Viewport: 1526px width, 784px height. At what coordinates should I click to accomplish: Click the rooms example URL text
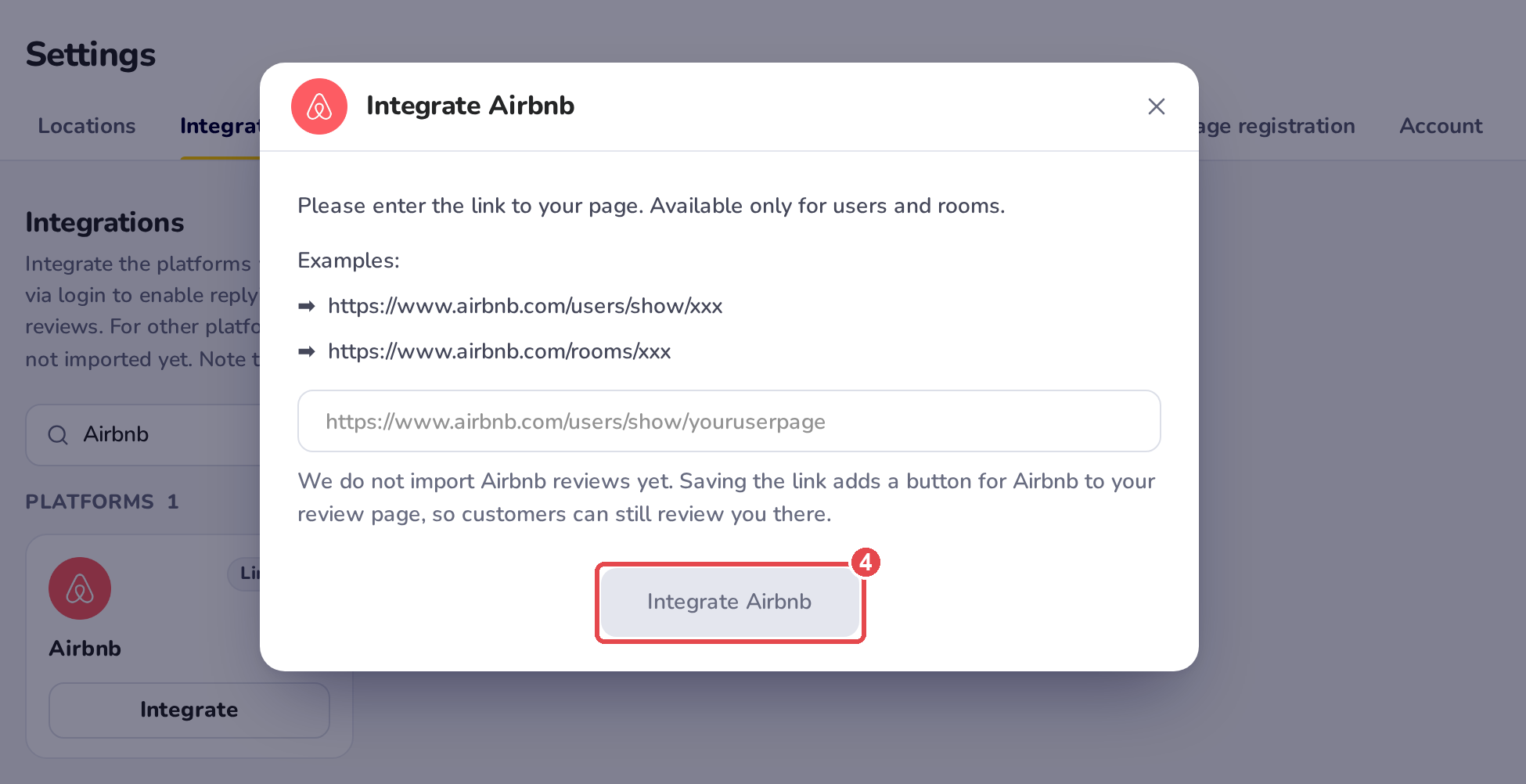499,351
